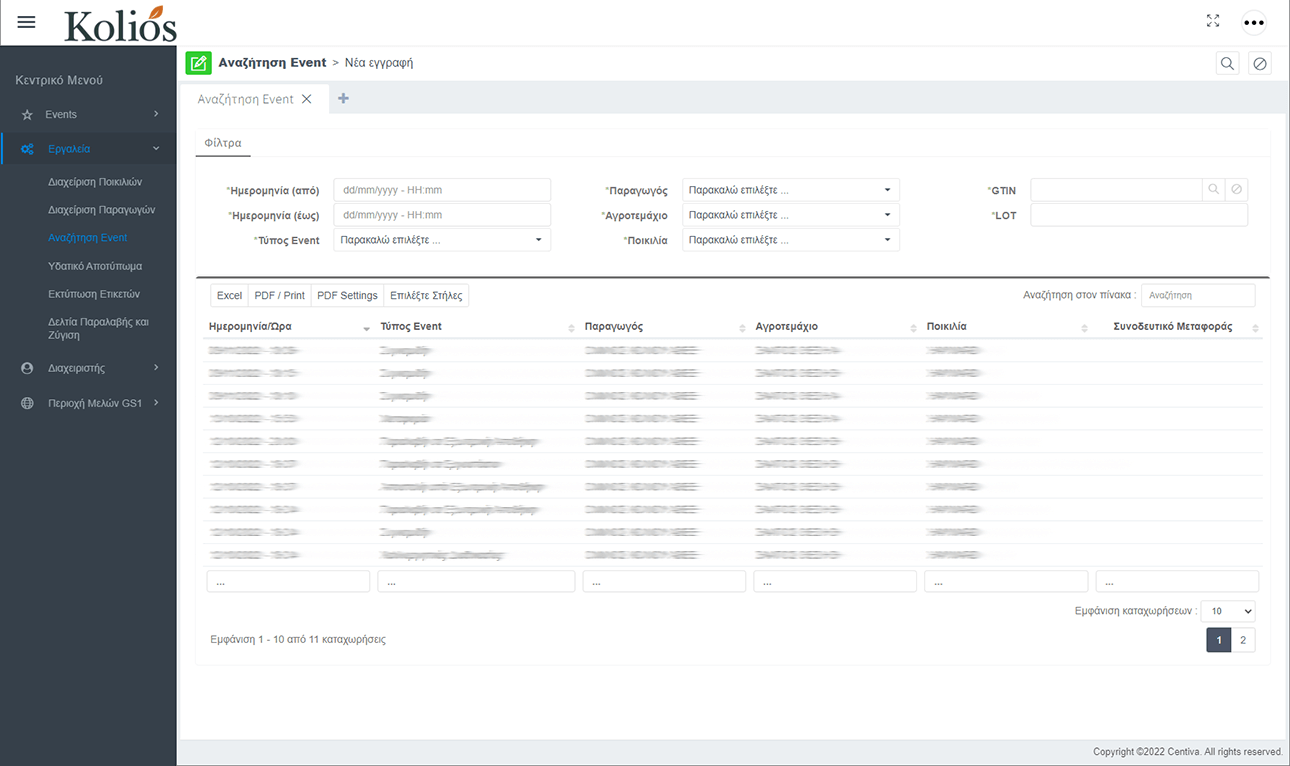Image resolution: width=1290 pixels, height=766 pixels.
Task: Clear the GTIN field with its cancel icon
Action: pyautogui.click(x=1237, y=189)
